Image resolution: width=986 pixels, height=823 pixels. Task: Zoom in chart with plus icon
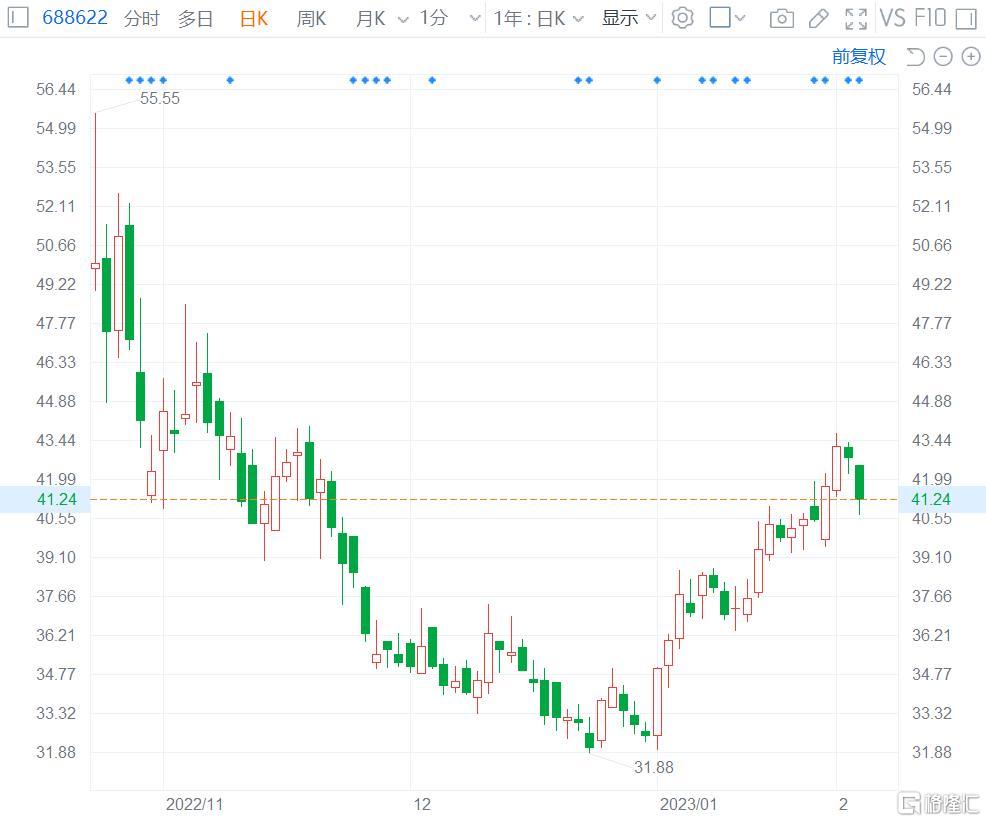971,57
